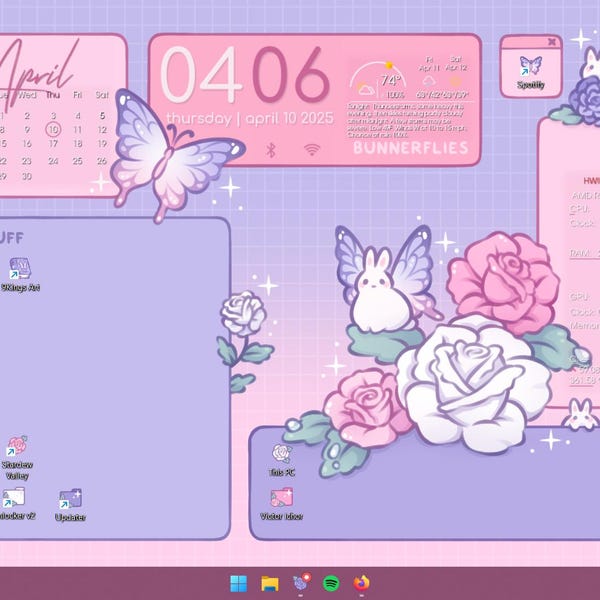Click the 'Wed' weekday header in calendar

(27, 95)
